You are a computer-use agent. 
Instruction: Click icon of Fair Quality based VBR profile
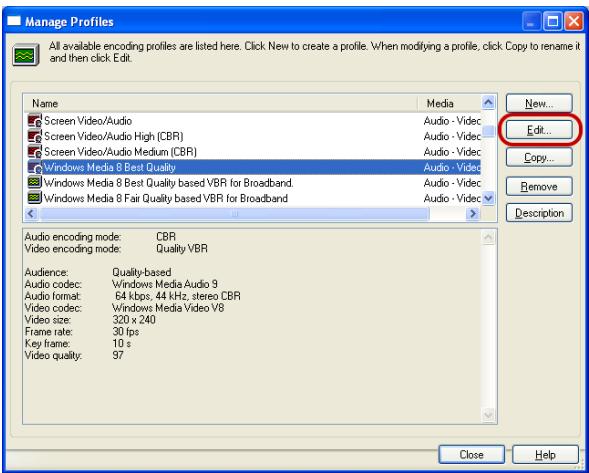click(x=35, y=198)
